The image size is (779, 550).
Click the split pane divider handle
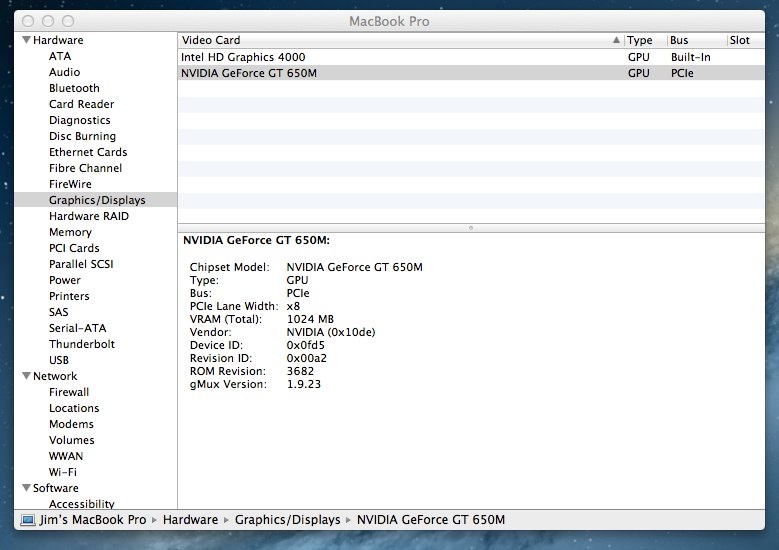pyautogui.click(x=471, y=228)
